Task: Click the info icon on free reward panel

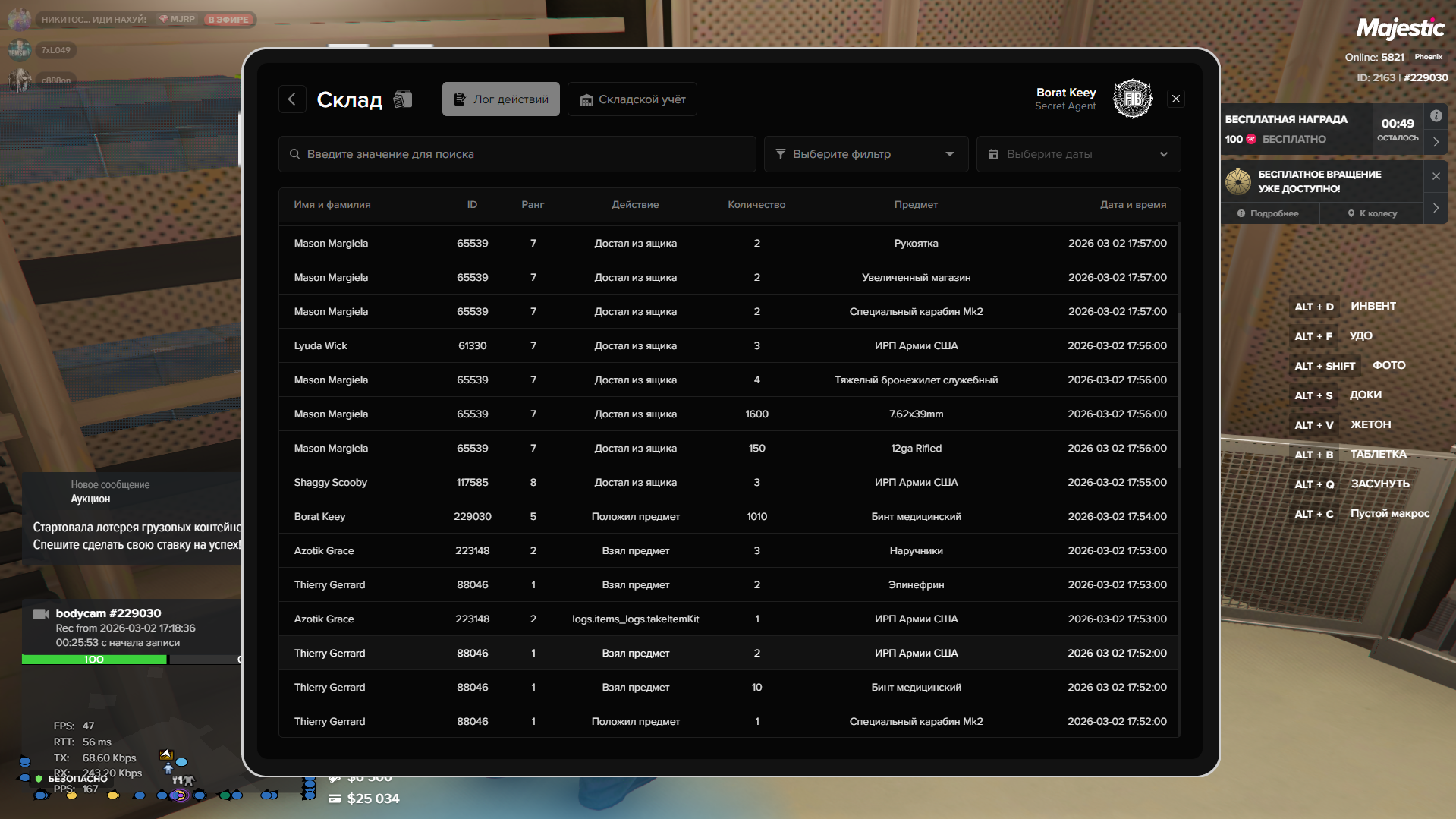Action: [1436, 116]
